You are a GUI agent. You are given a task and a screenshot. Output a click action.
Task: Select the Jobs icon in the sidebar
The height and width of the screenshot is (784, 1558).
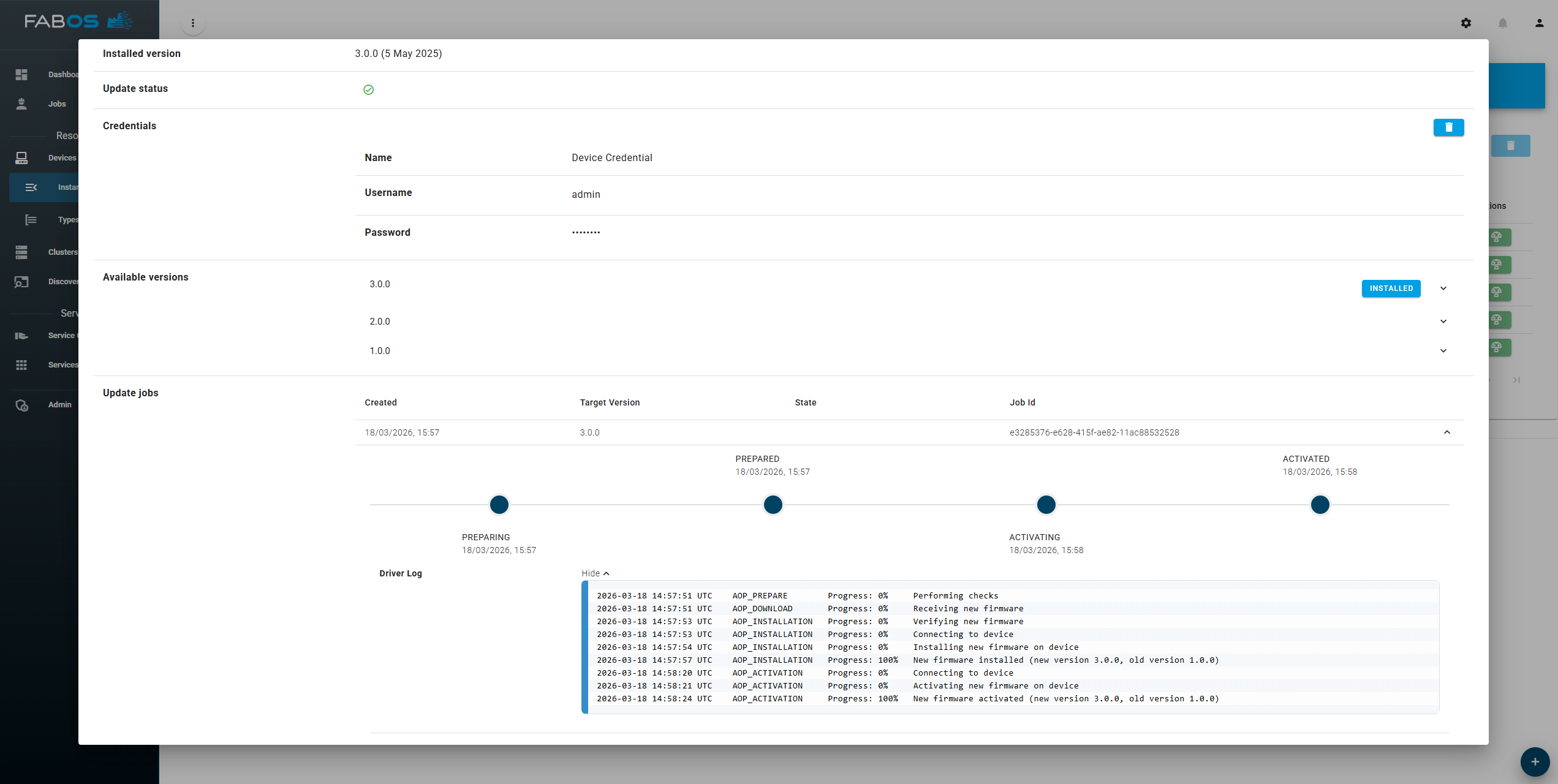(x=21, y=104)
